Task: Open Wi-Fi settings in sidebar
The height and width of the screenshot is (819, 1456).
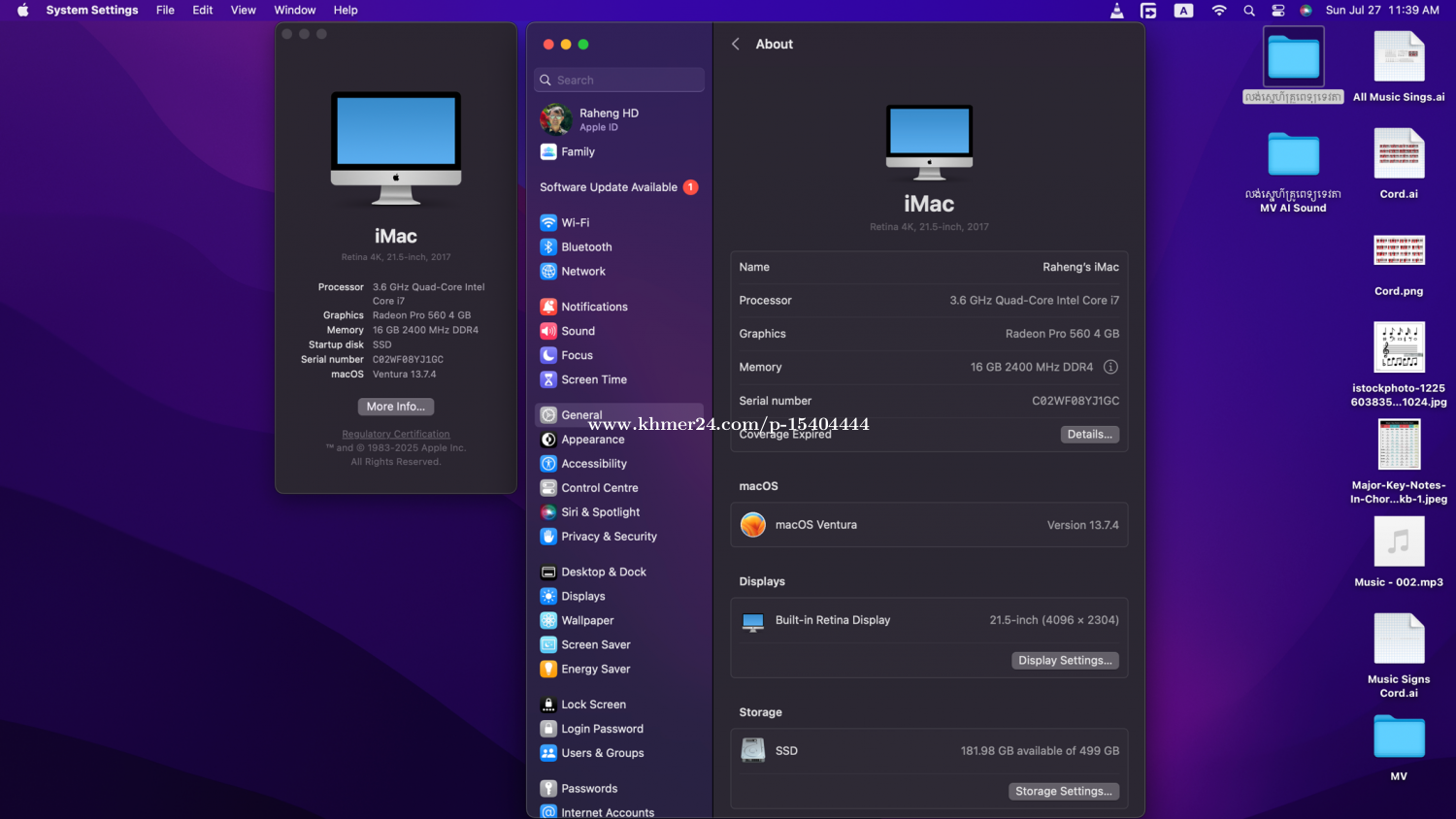Action: [x=575, y=222]
